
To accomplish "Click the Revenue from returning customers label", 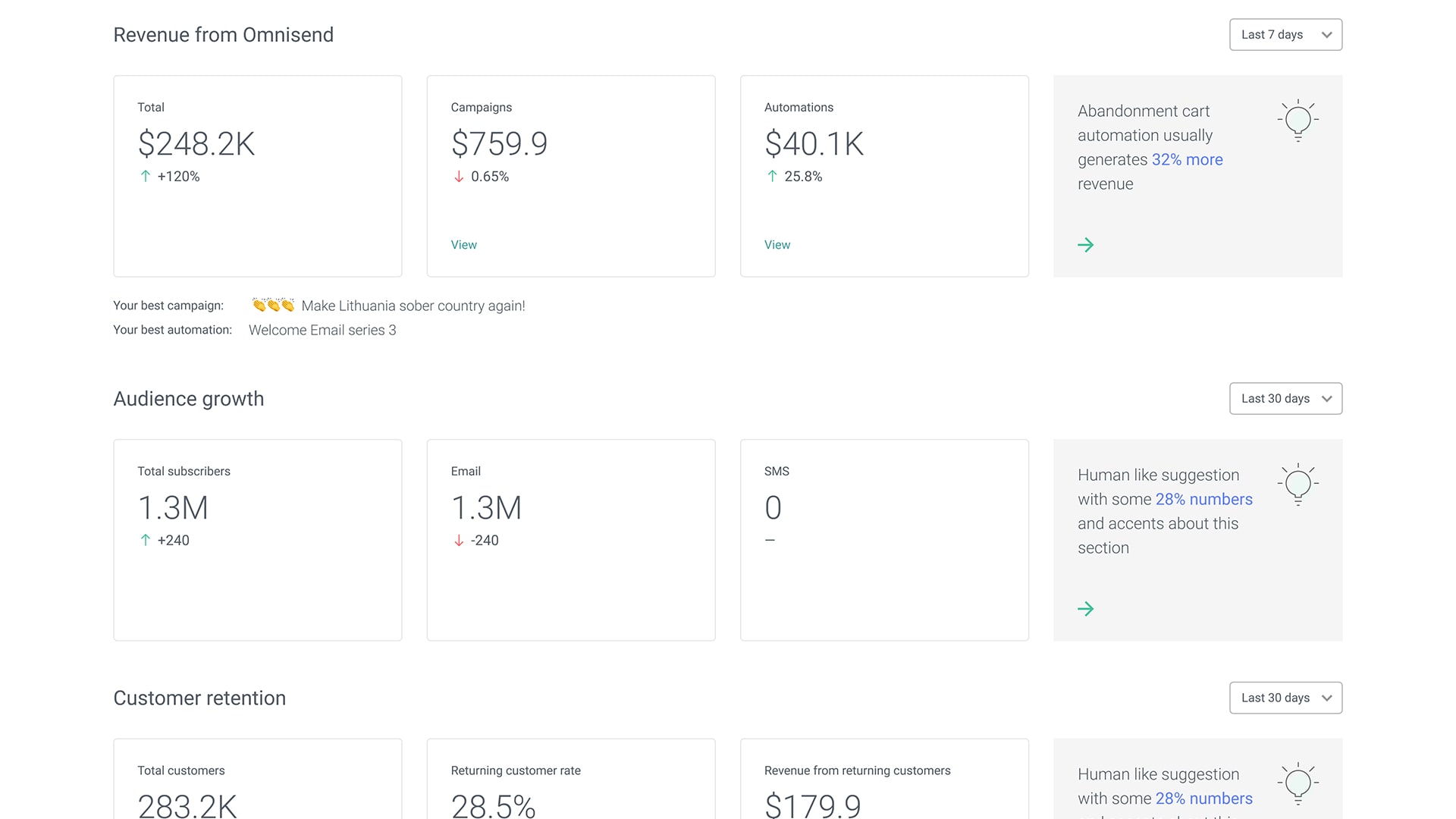I will [857, 770].
